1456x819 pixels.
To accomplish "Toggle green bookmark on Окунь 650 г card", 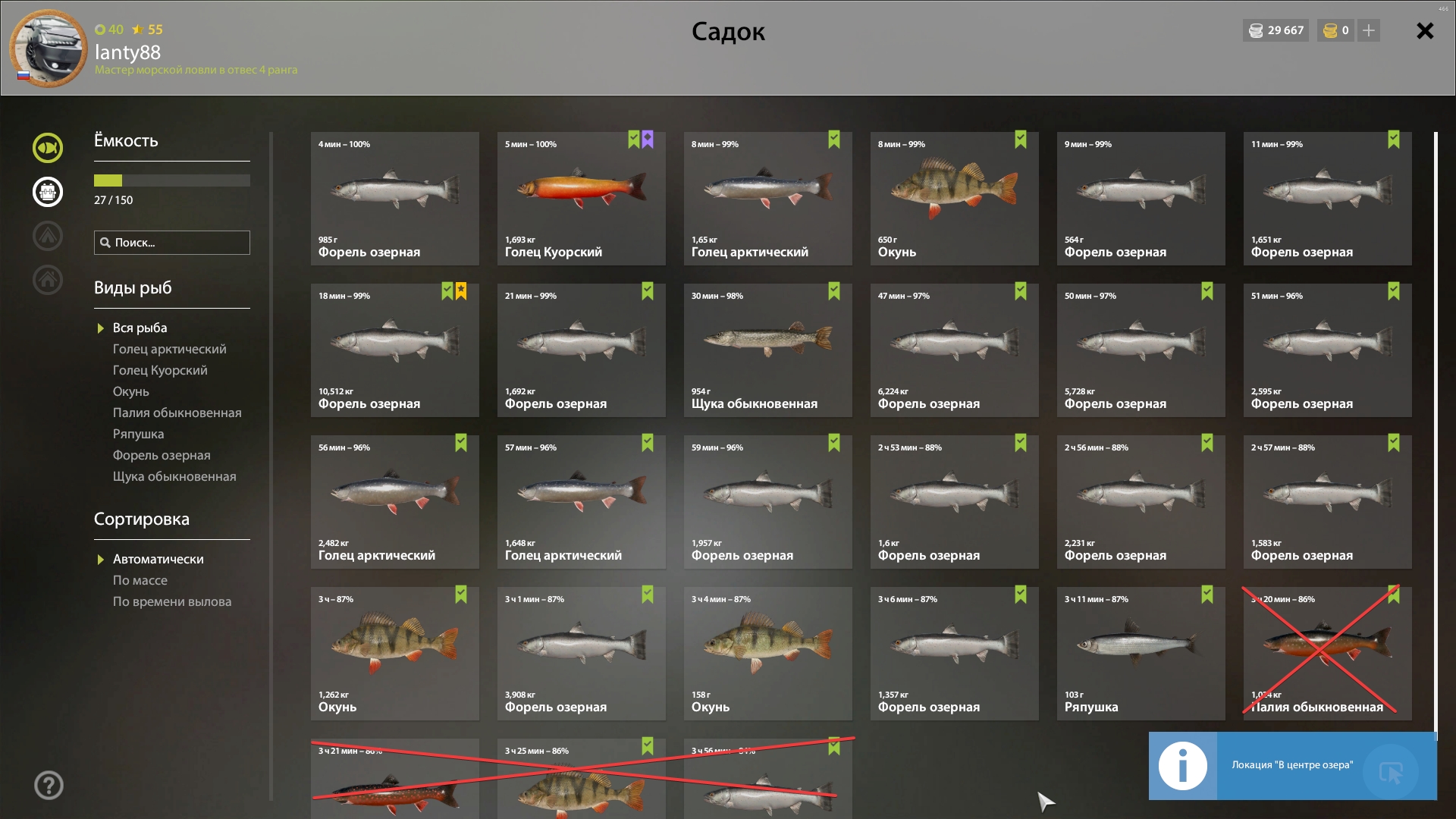I will pos(1021,140).
